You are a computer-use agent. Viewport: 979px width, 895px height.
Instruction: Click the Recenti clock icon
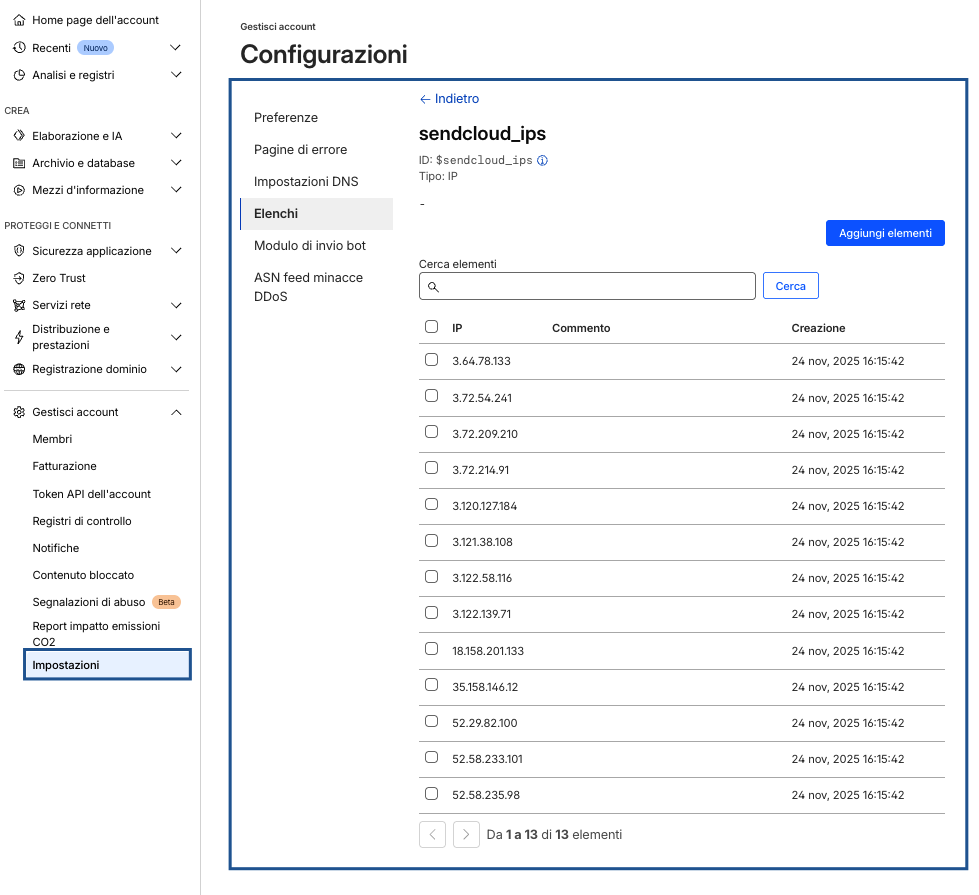19,47
